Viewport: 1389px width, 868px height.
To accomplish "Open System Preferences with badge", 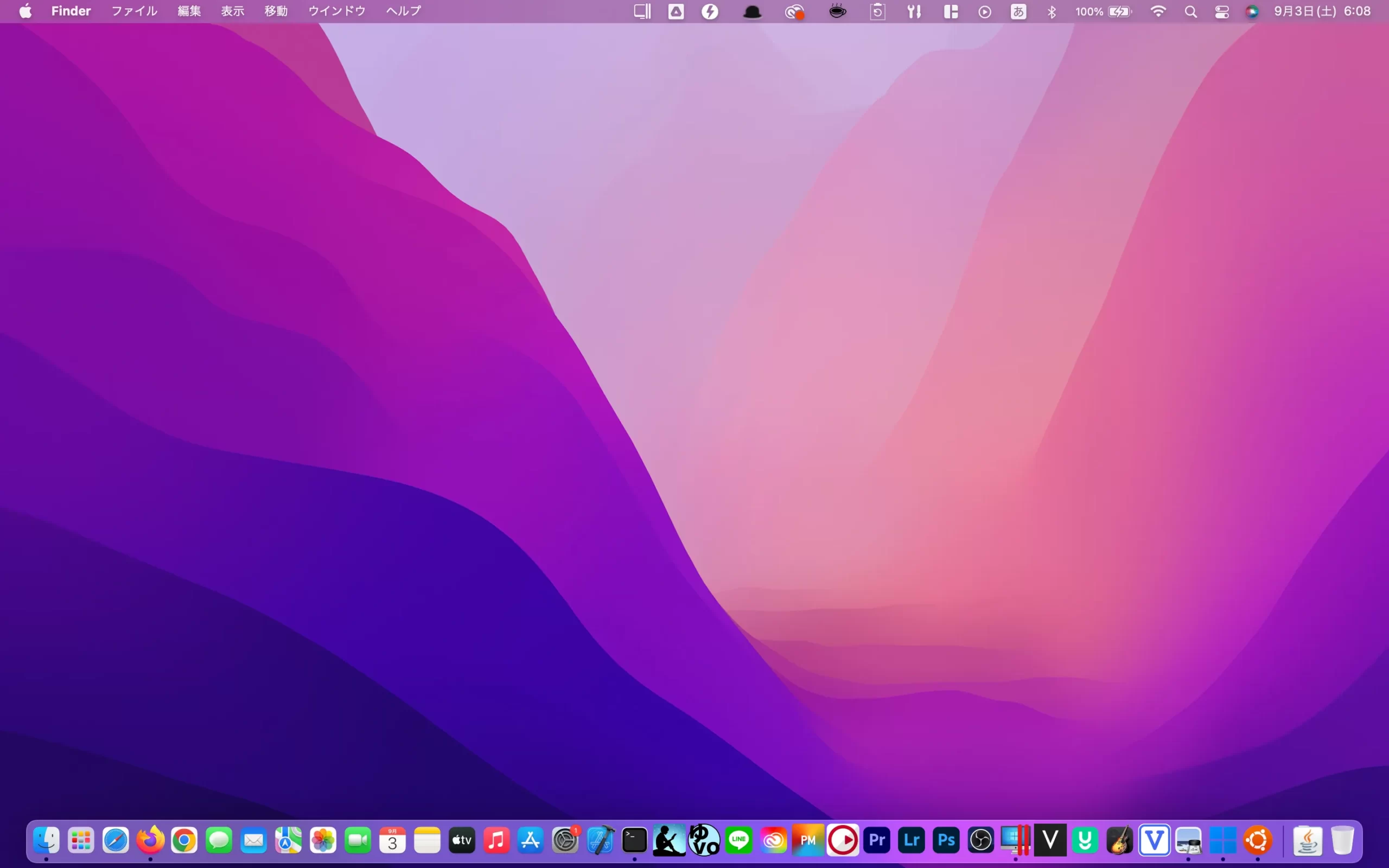I will [x=566, y=840].
